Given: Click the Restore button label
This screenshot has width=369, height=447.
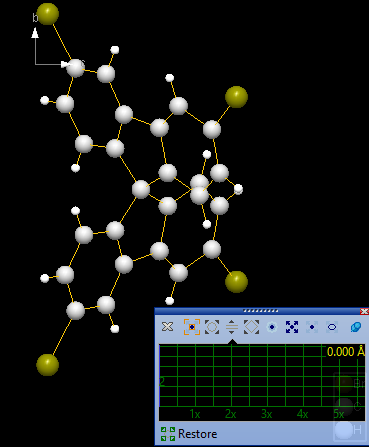Looking at the screenshot, I should pos(197,434).
